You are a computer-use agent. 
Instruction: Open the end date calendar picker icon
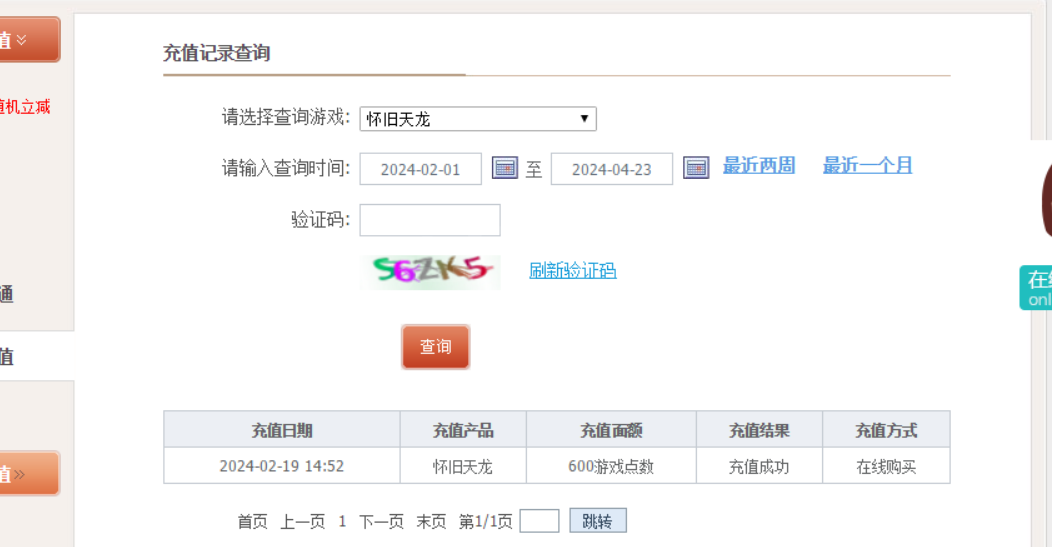pyautogui.click(x=696, y=168)
